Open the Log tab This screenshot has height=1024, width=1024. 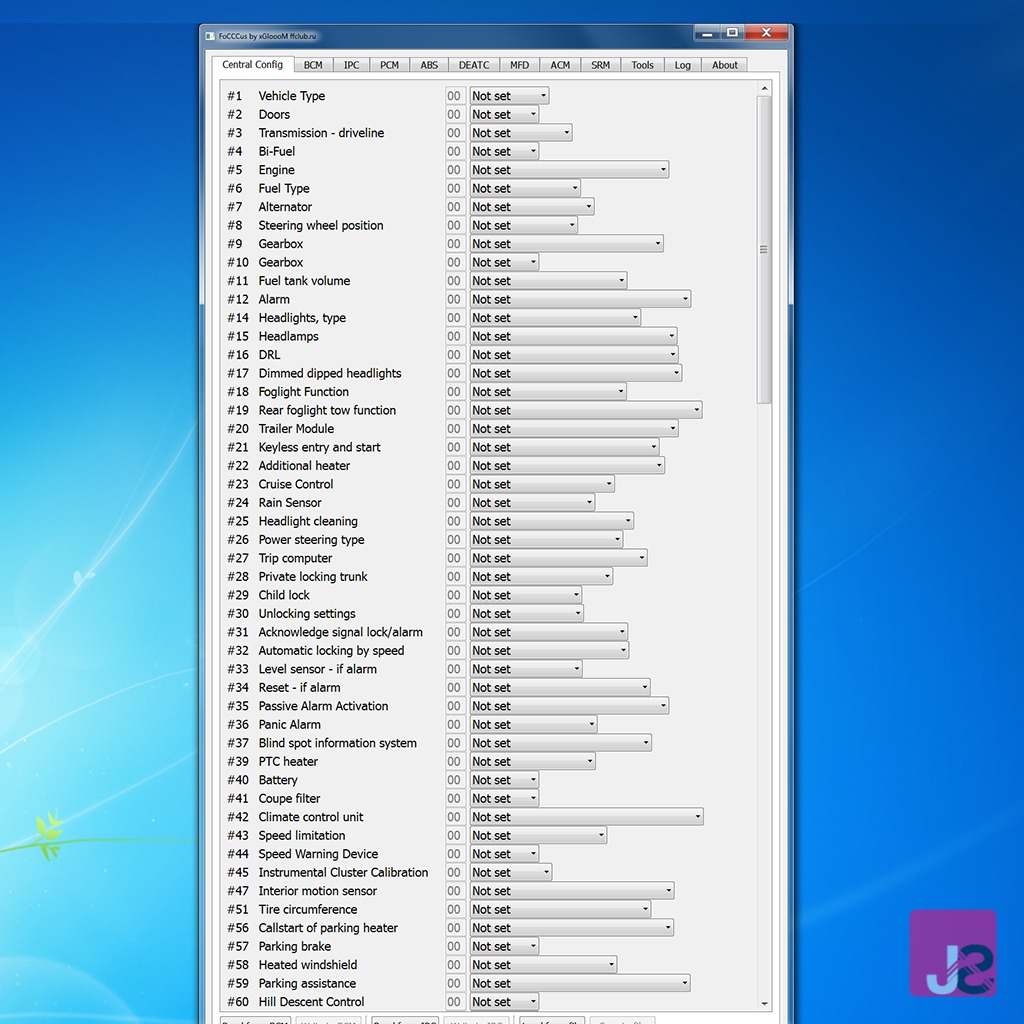coord(682,65)
